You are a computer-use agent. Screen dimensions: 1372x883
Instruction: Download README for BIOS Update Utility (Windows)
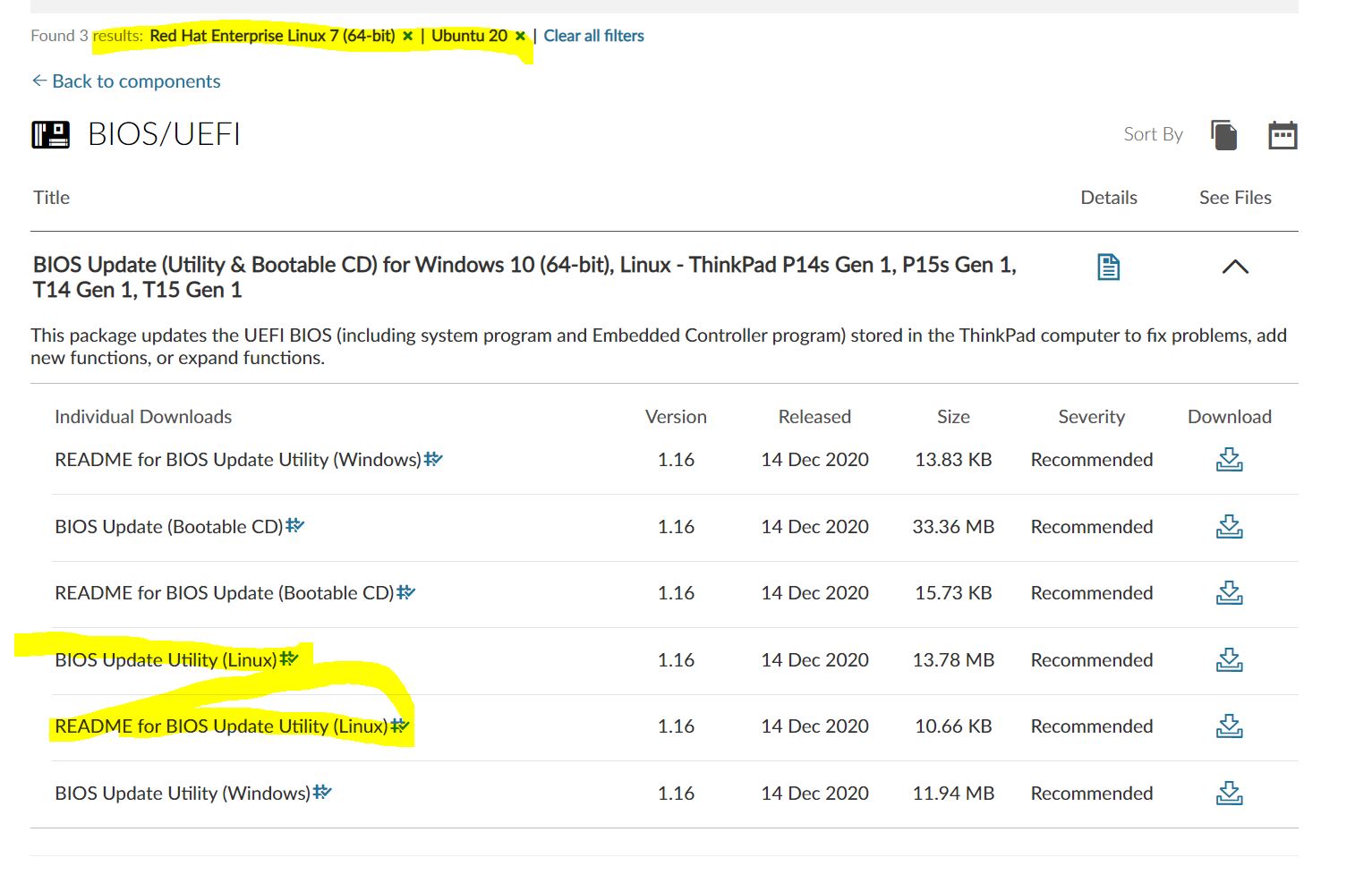point(1229,460)
